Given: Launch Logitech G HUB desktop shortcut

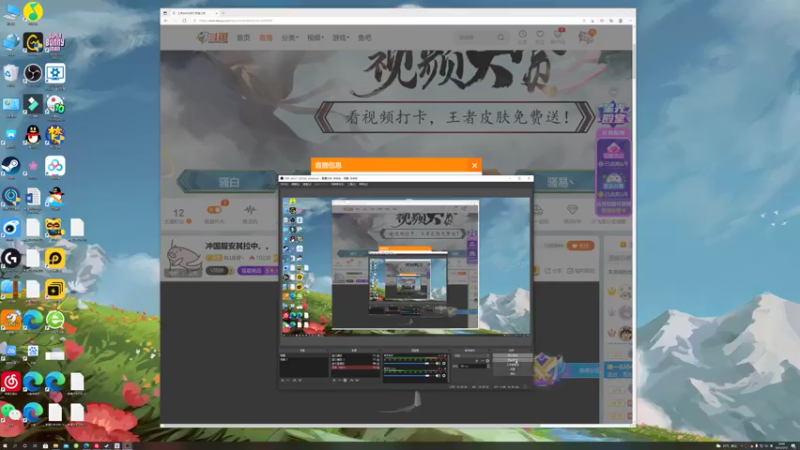Looking at the screenshot, I should 11,259.
